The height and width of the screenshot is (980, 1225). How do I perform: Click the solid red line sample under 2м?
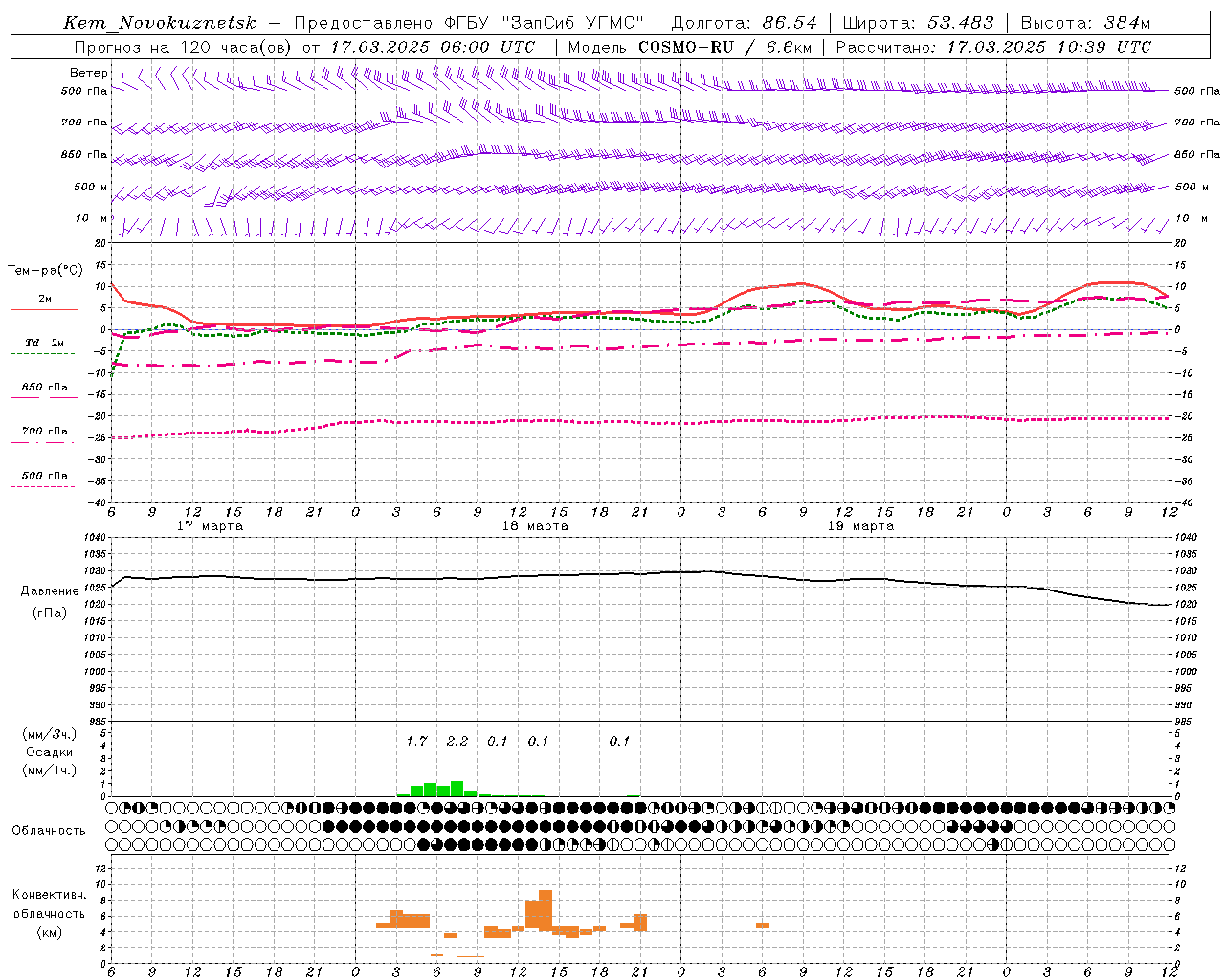(x=44, y=309)
